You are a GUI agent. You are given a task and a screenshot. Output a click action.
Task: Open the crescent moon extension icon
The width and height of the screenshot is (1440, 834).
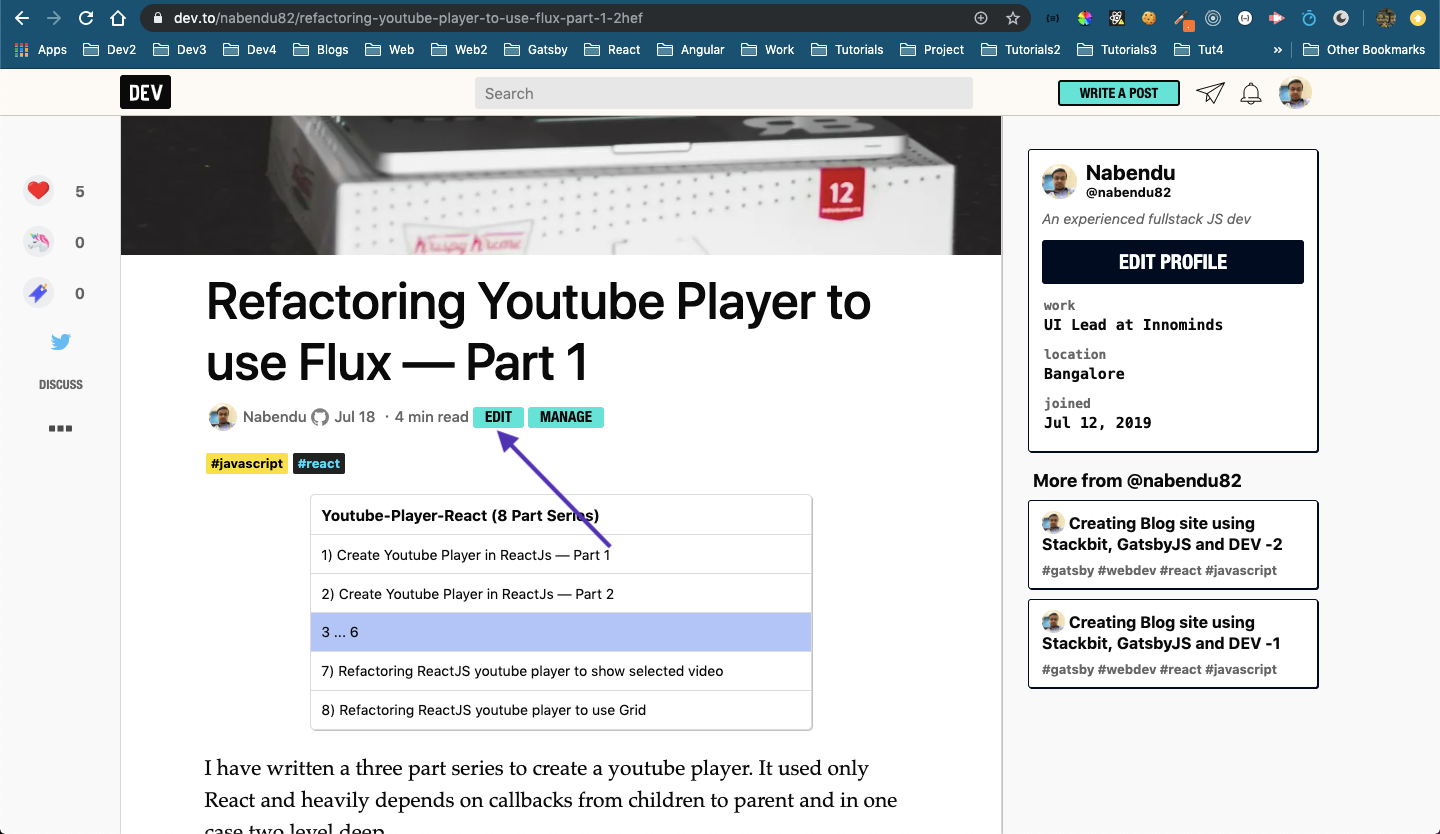tap(1341, 18)
